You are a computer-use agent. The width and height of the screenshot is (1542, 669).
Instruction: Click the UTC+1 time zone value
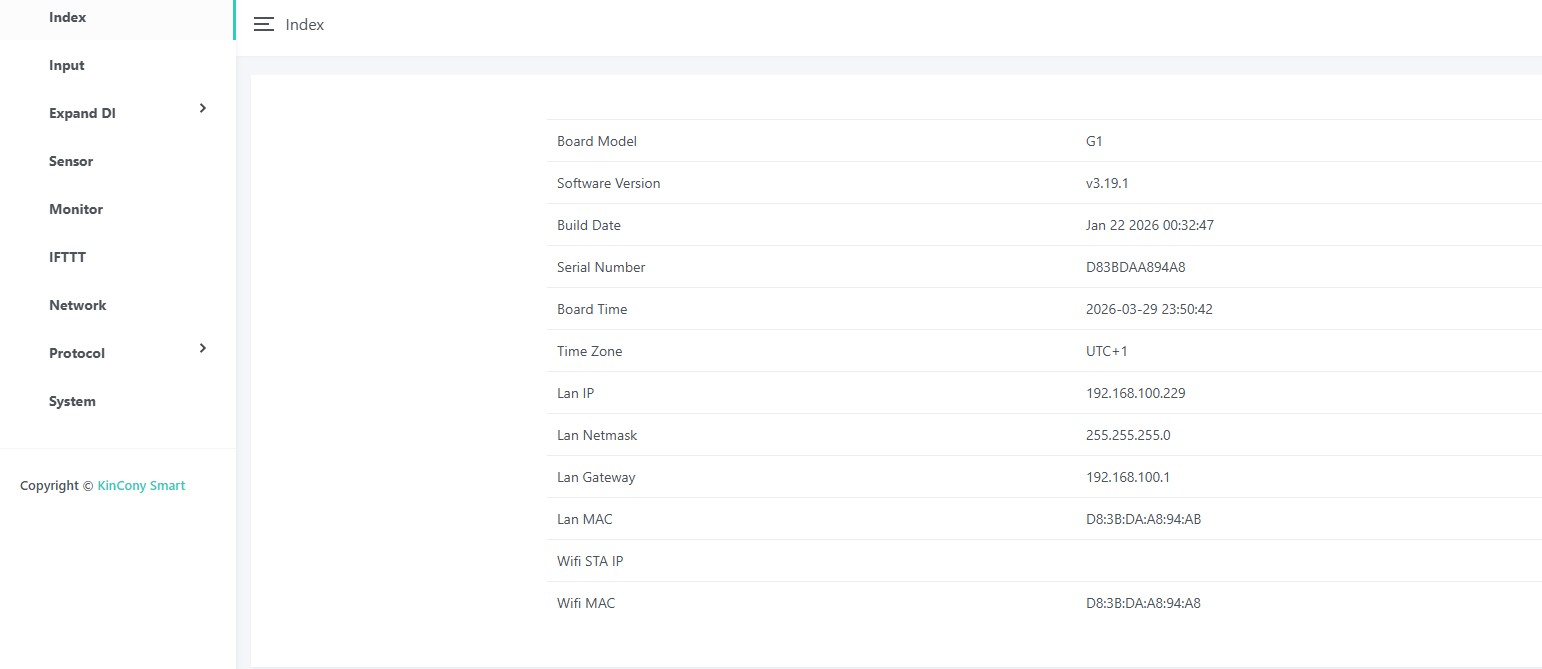(x=1106, y=351)
